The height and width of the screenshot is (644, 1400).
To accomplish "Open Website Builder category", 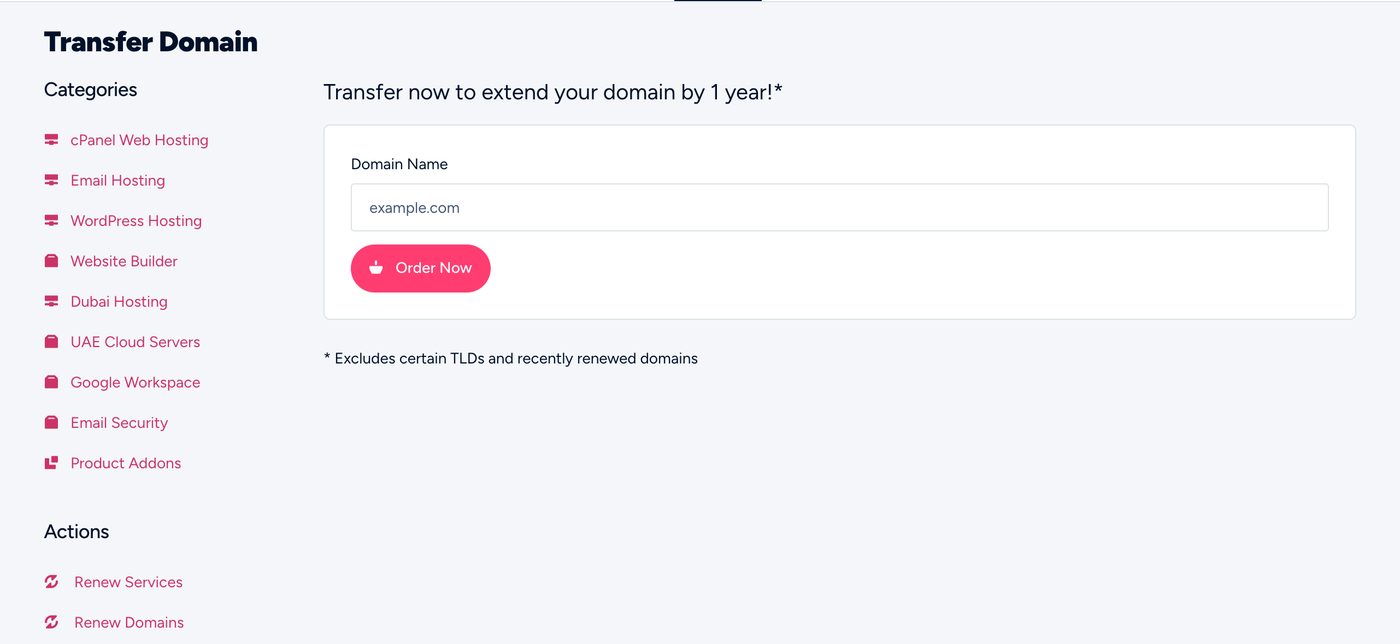I will (x=124, y=261).
